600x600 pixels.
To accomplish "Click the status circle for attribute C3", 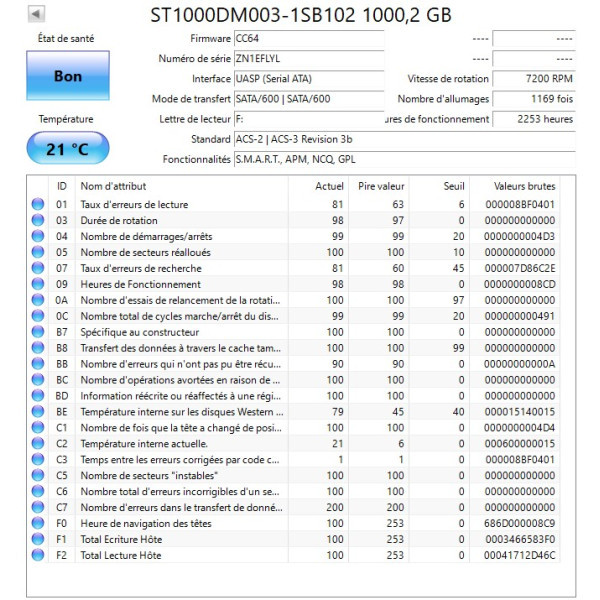I will point(38,459).
